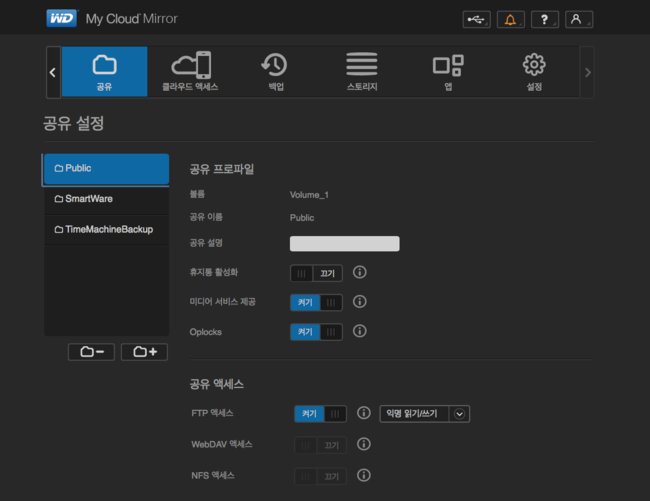Select the 공유 (Shares) tab

coord(104,72)
